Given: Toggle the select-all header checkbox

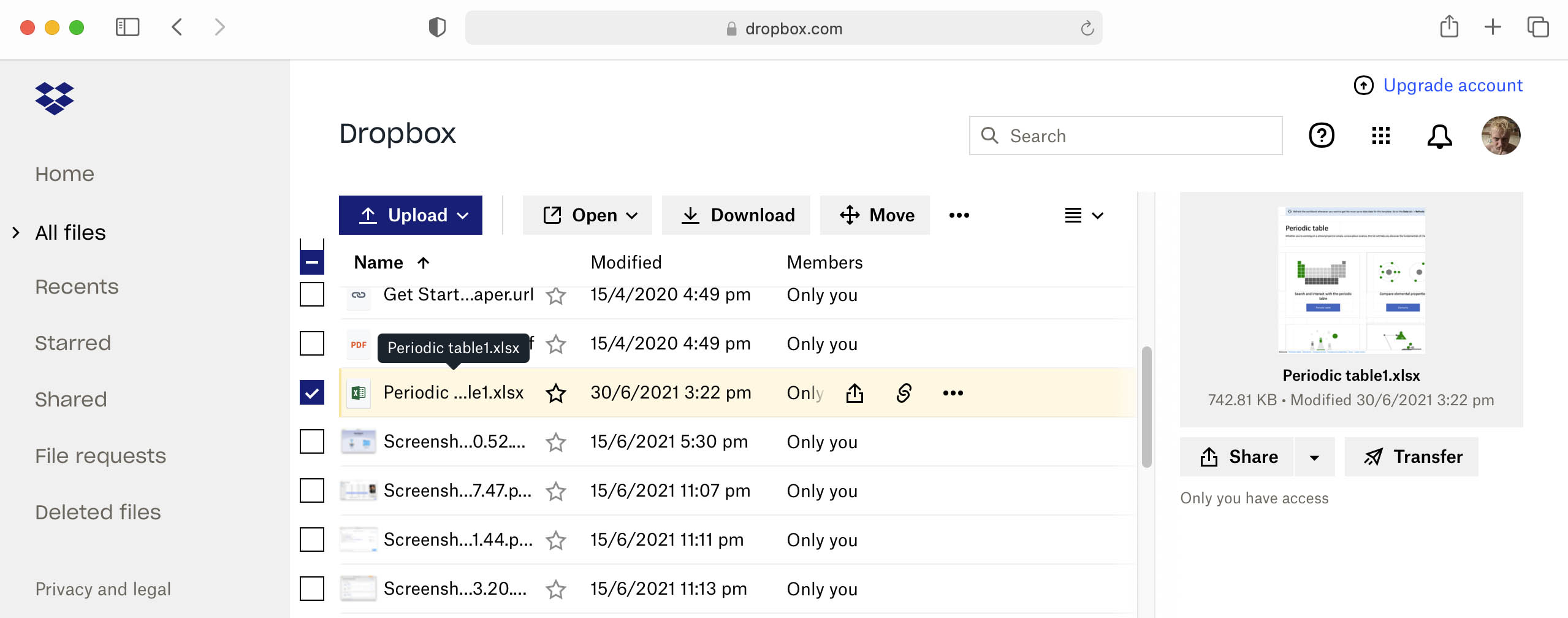Looking at the screenshot, I should click(312, 262).
